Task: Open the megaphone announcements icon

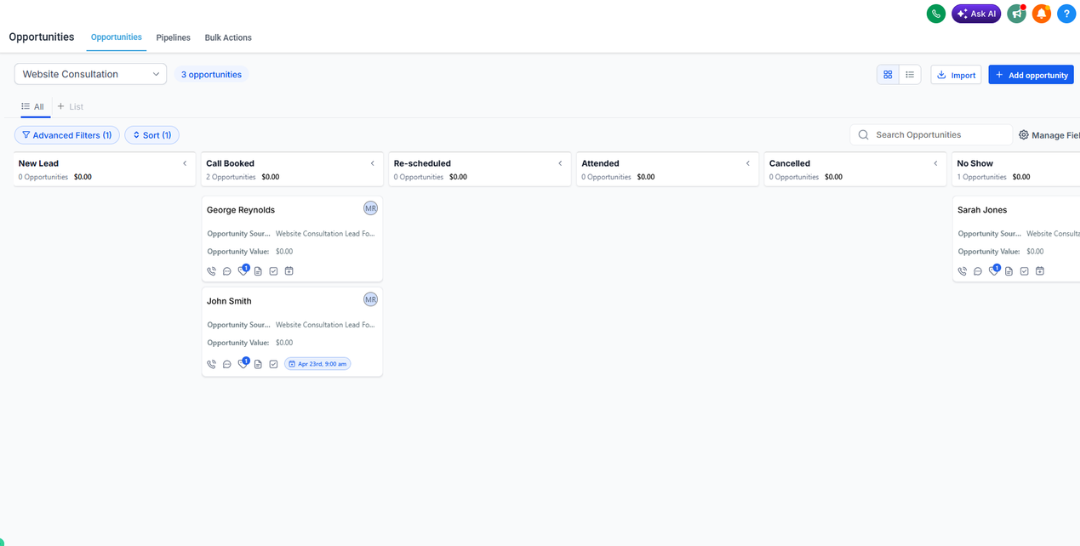Action: pyautogui.click(x=1017, y=14)
